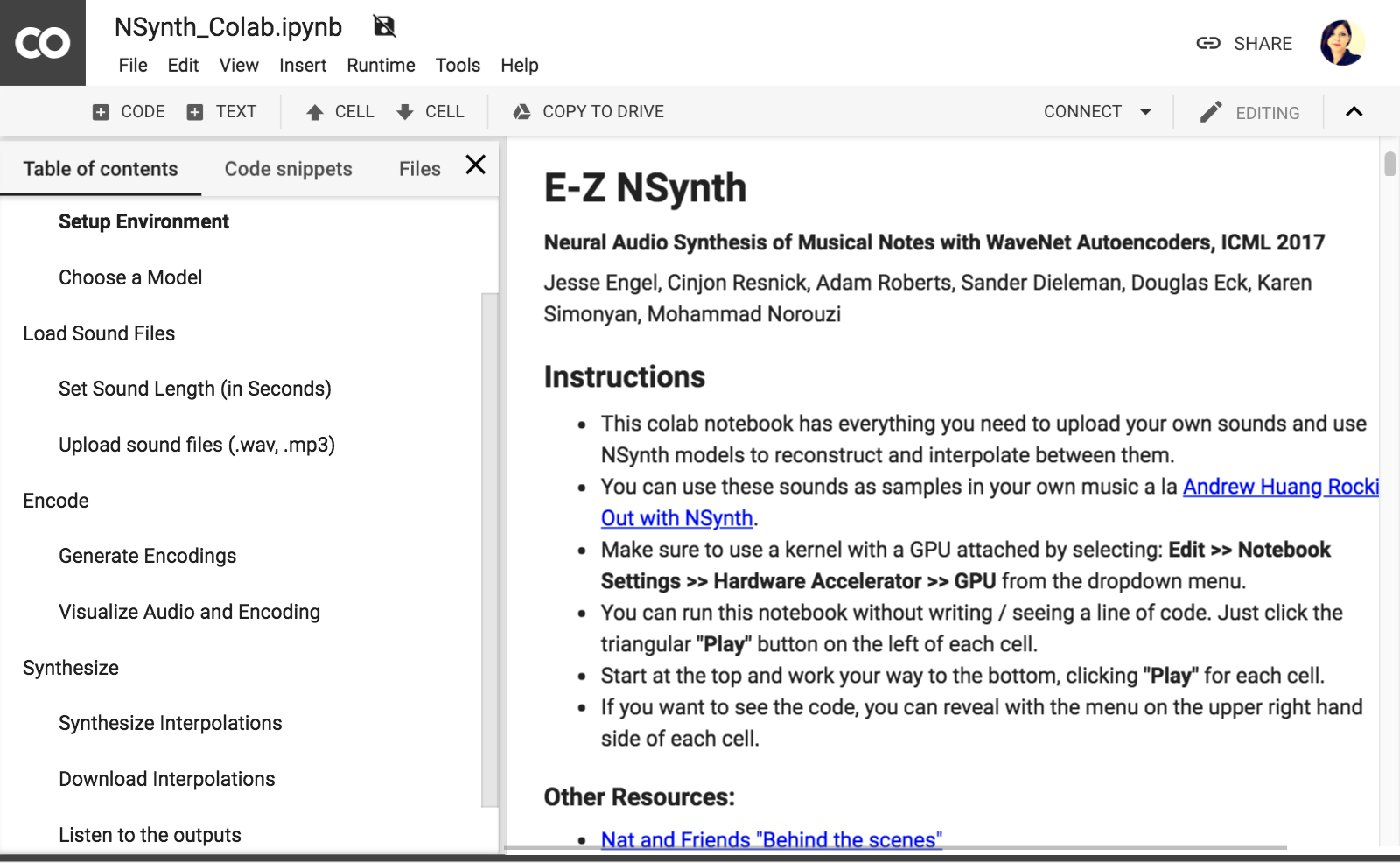Move cell down with the down CELL button
This screenshot has height=863, width=1400.
click(x=430, y=112)
